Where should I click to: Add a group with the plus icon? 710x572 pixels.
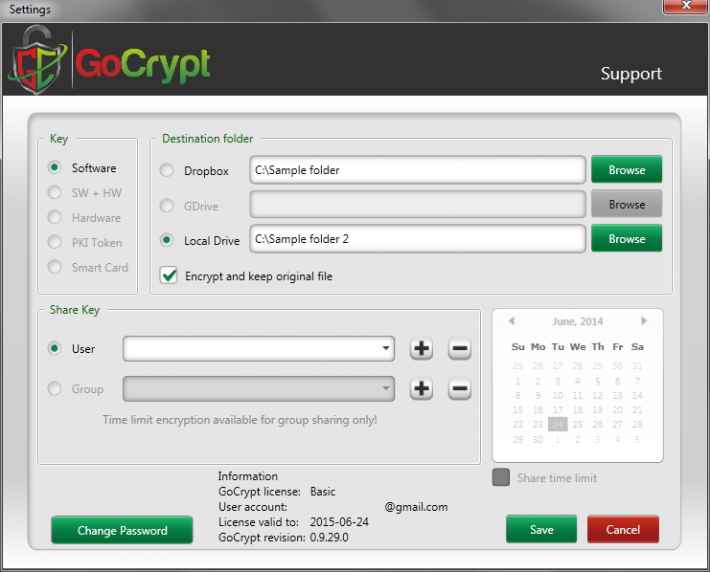(x=421, y=389)
